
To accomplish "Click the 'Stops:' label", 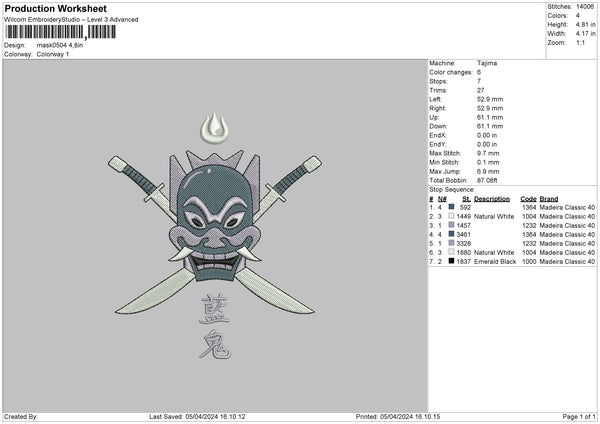I will tap(438, 81).
